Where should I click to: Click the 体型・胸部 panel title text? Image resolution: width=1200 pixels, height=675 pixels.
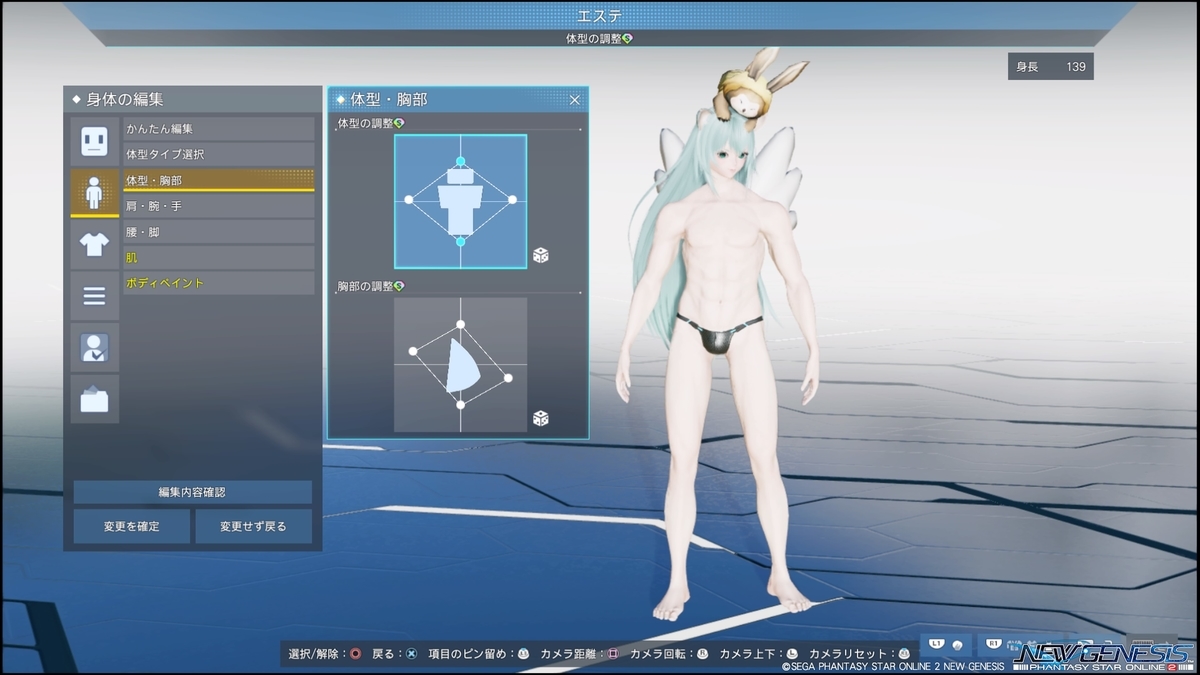pyautogui.click(x=388, y=100)
